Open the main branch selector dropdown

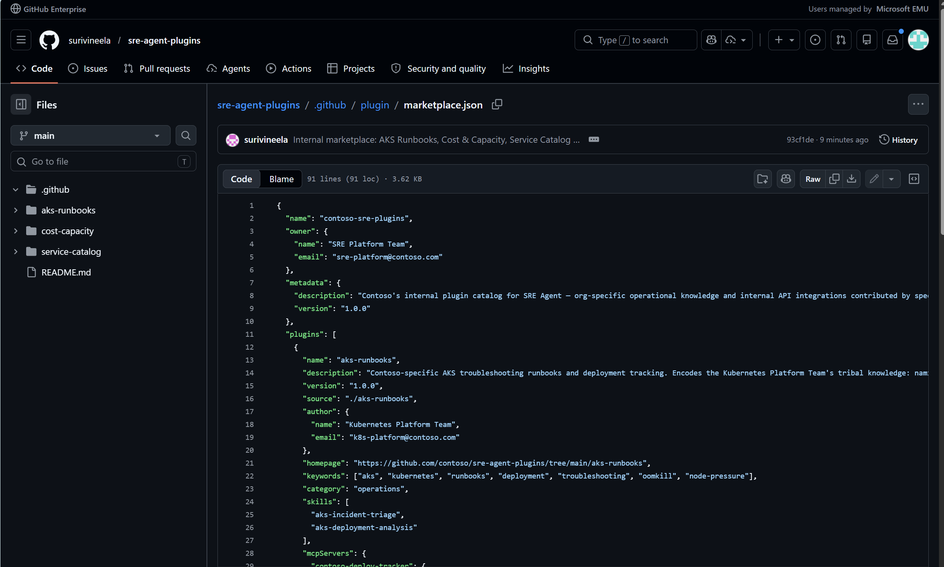(x=90, y=136)
